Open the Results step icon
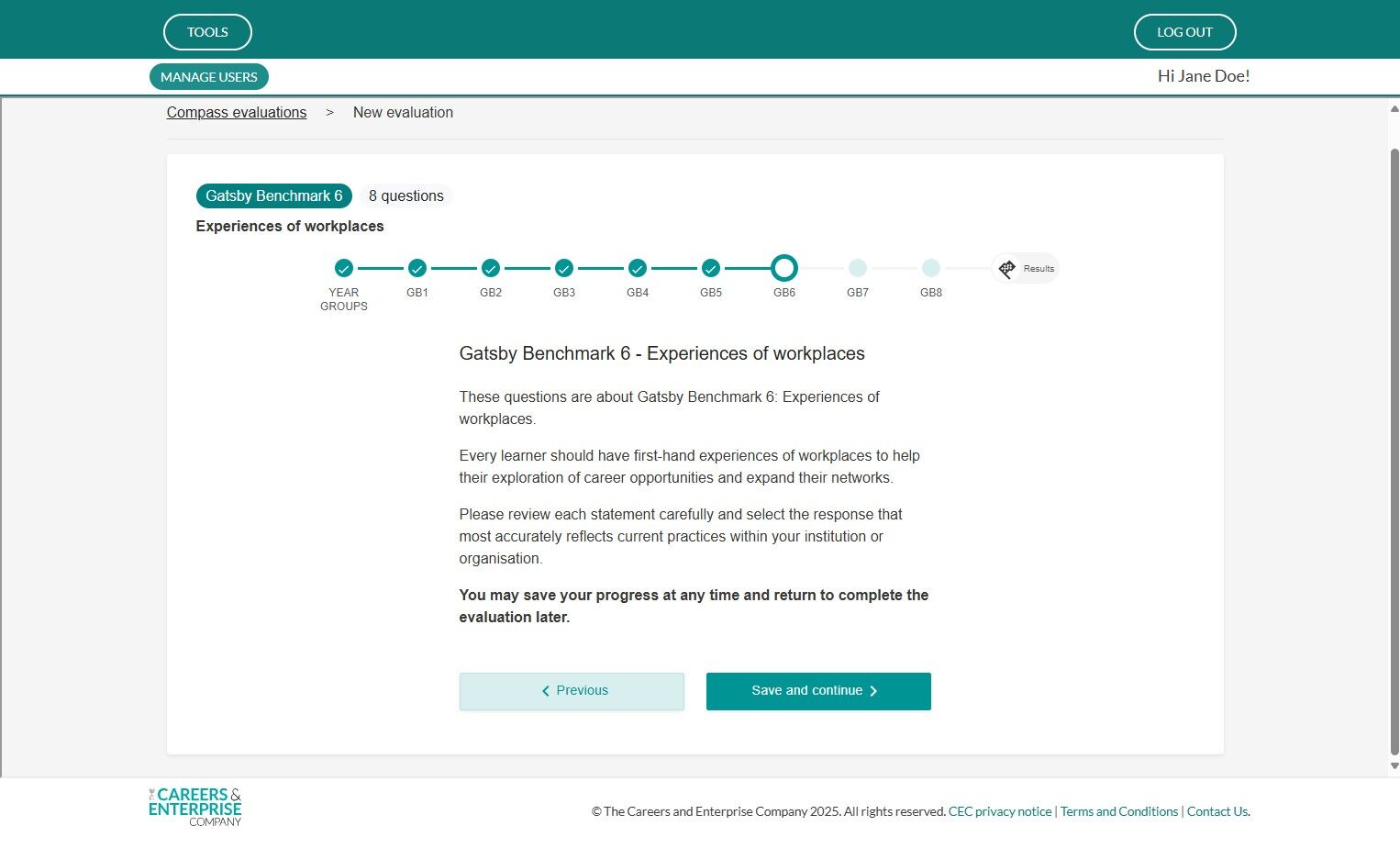Viewport: 1400px width, 848px height. [1025, 268]
